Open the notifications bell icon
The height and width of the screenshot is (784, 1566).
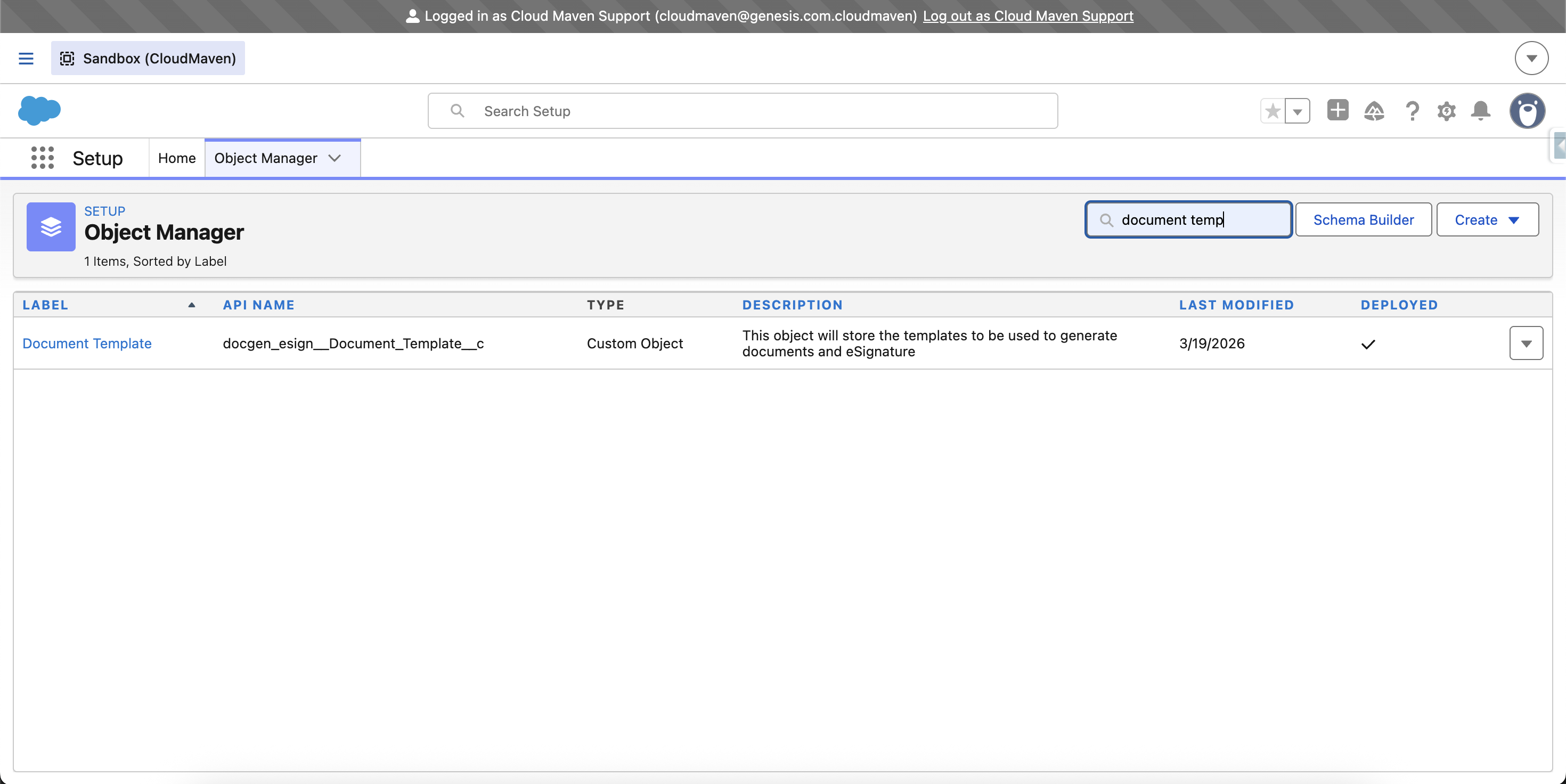click(x=1480, y=111)
